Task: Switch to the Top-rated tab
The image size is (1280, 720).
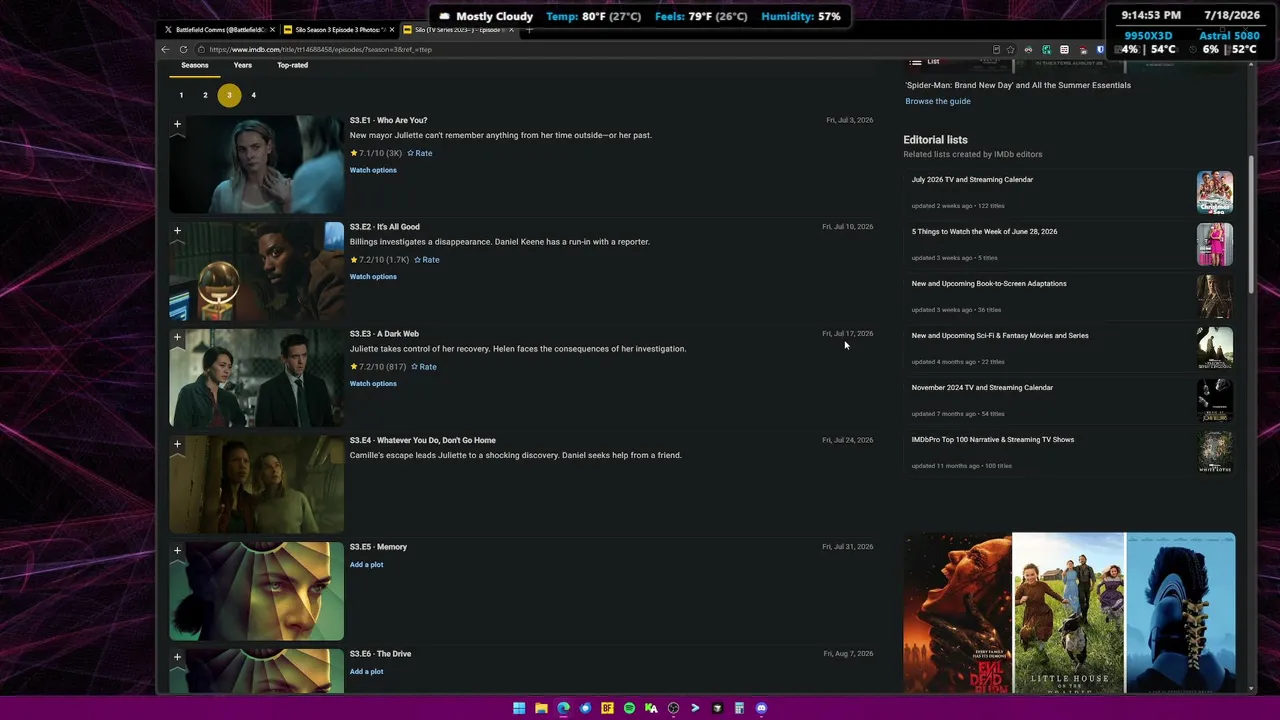Action: [293, 65]
